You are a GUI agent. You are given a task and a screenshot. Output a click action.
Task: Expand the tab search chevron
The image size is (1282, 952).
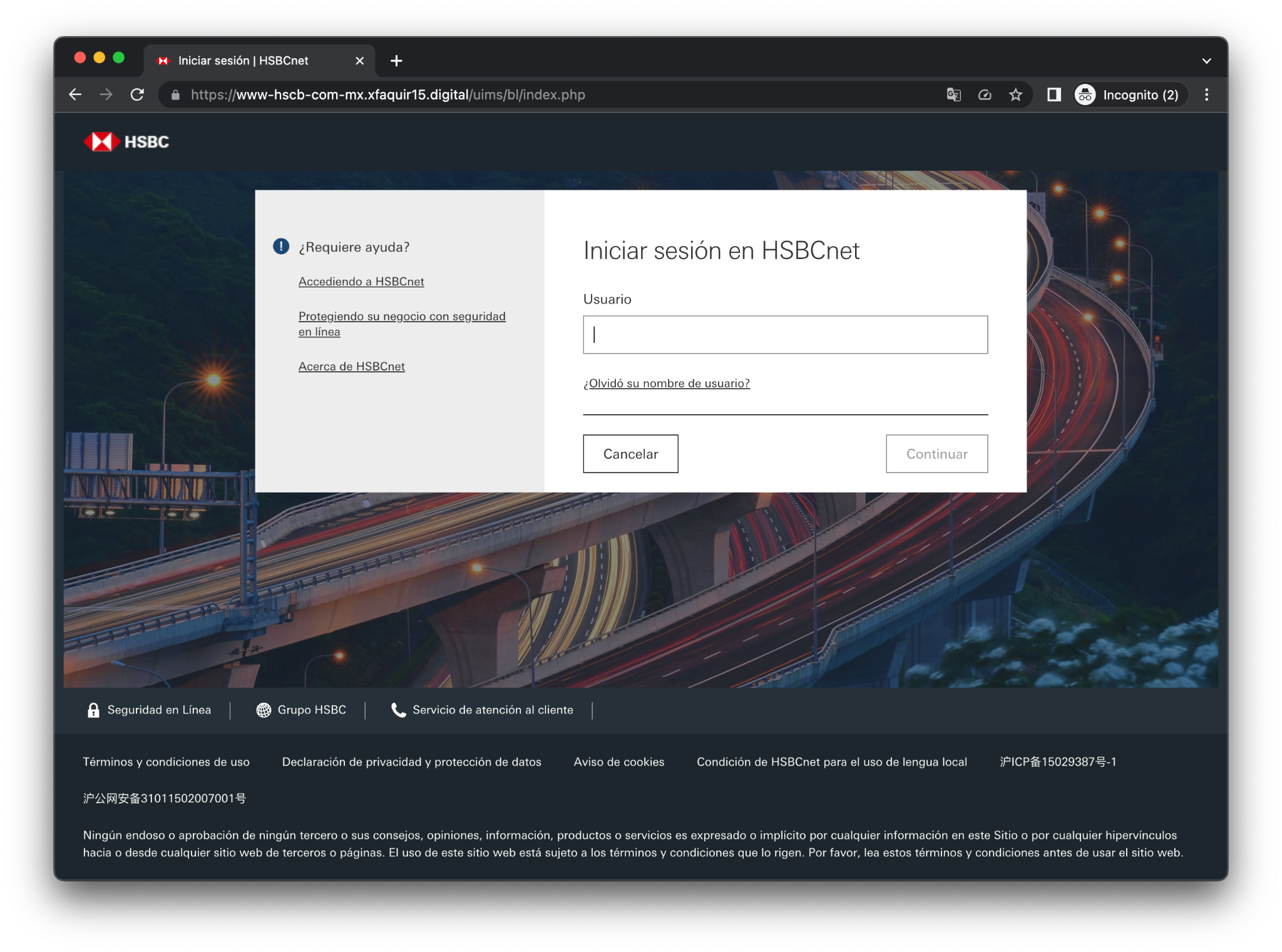[1206, 61]
